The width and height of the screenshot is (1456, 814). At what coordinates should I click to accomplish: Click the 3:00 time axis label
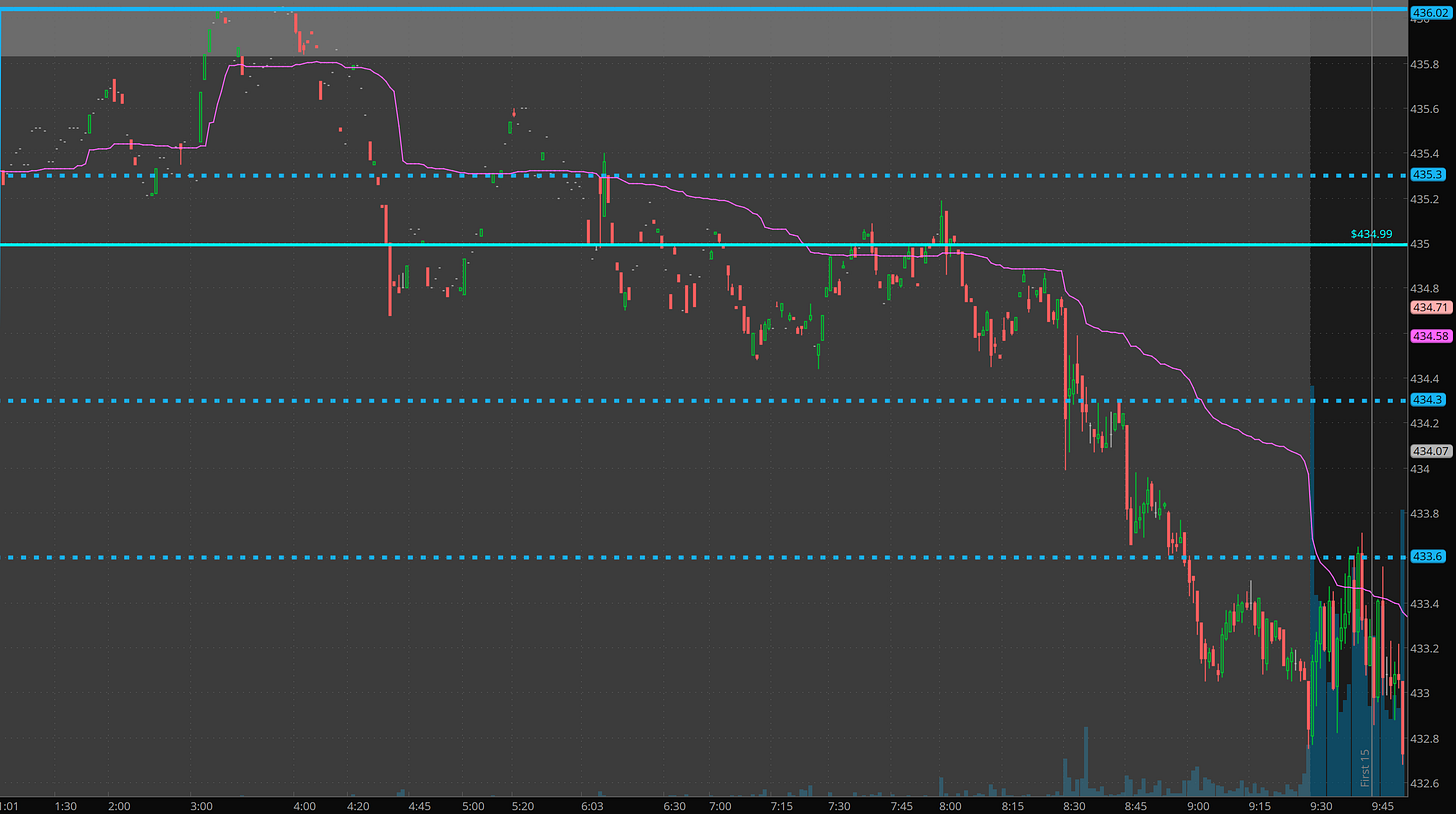pyautogui.click(x=201, y=805)
